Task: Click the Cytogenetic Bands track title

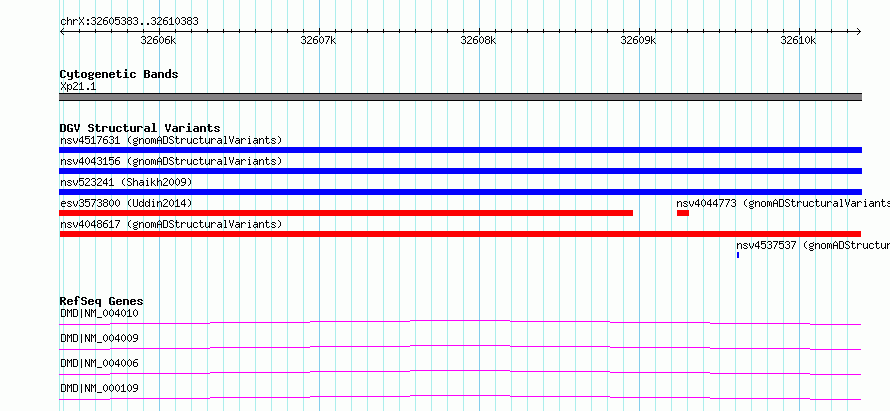Action: click(x=119, y=74)
